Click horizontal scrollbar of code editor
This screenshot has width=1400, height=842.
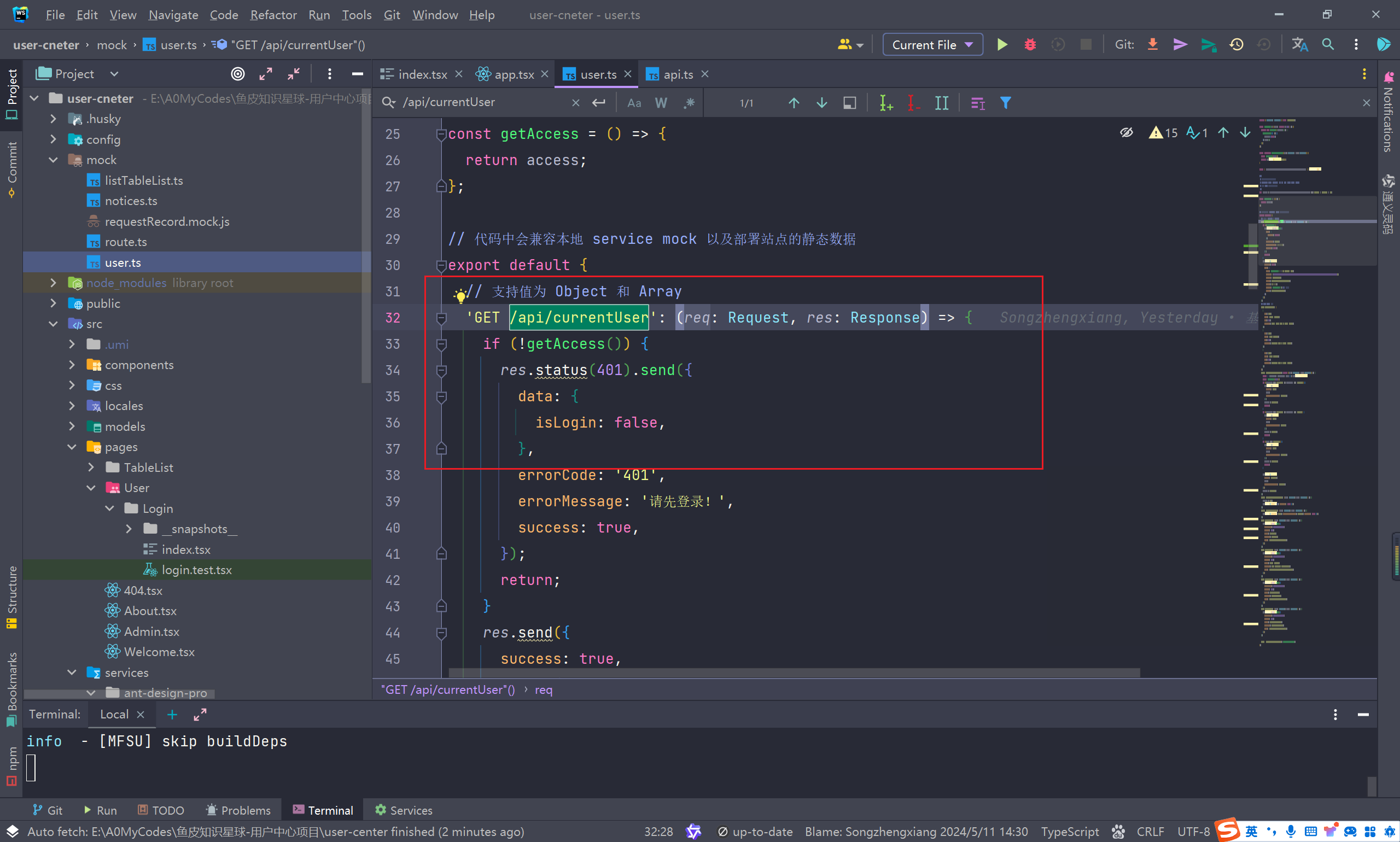tap(794, 673)
